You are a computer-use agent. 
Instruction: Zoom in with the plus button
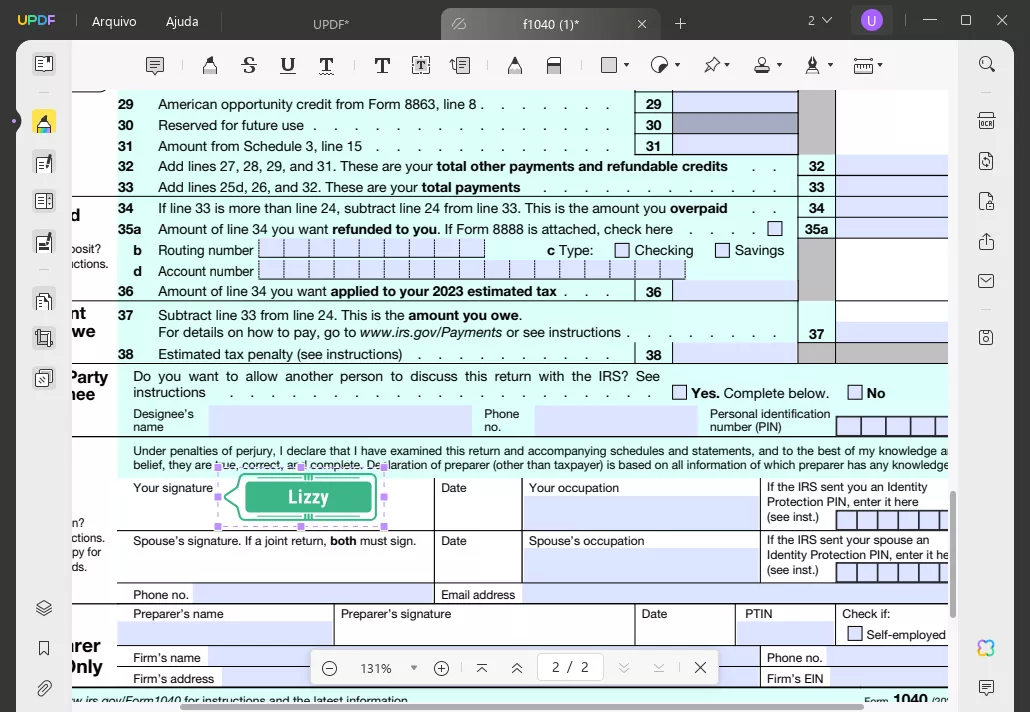click(441, 668)
